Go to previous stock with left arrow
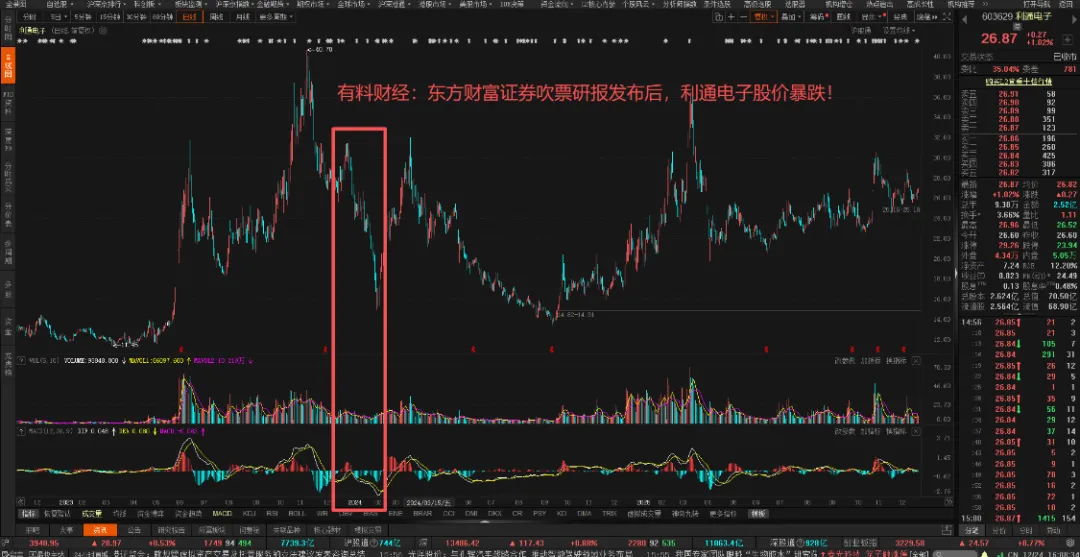The height and width of the screenshot is (557, 1080). tap(964, 19)
